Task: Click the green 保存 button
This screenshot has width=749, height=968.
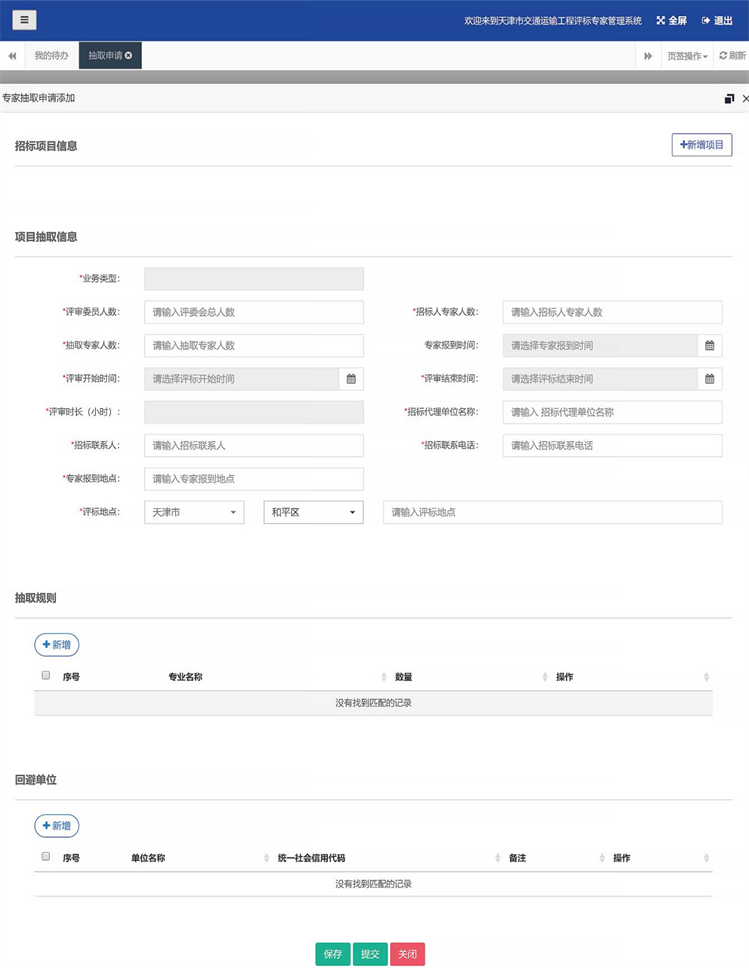Action: [333, 954]
